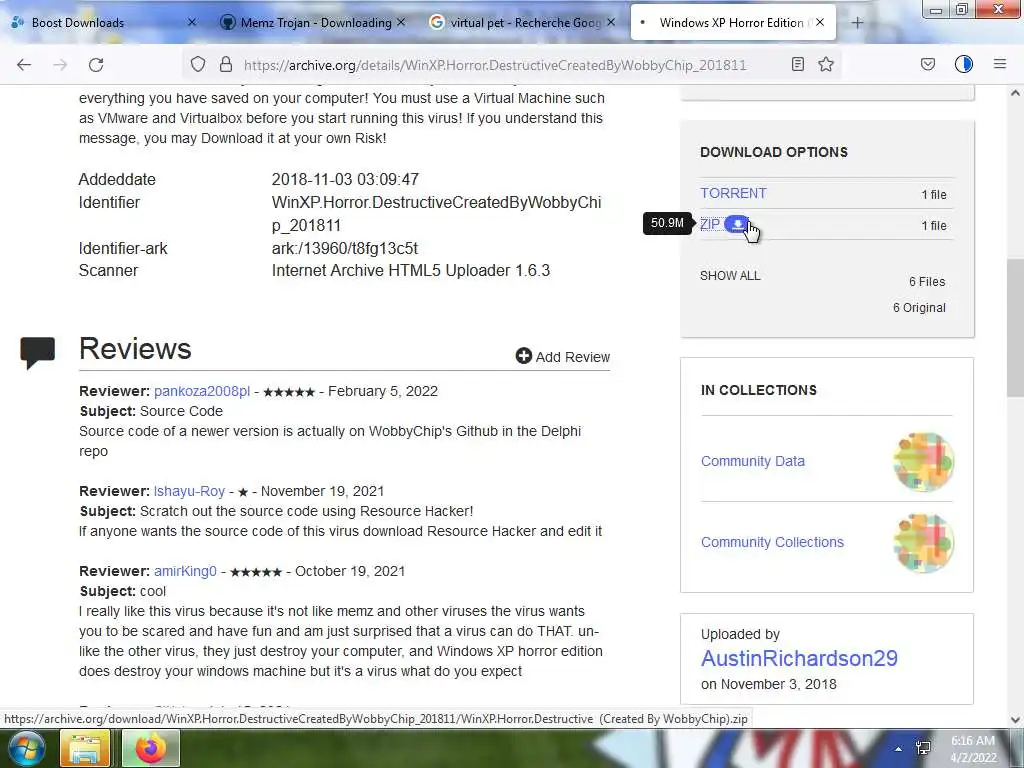
Task: Go back to the previous page
Action: tap(24, 65)
